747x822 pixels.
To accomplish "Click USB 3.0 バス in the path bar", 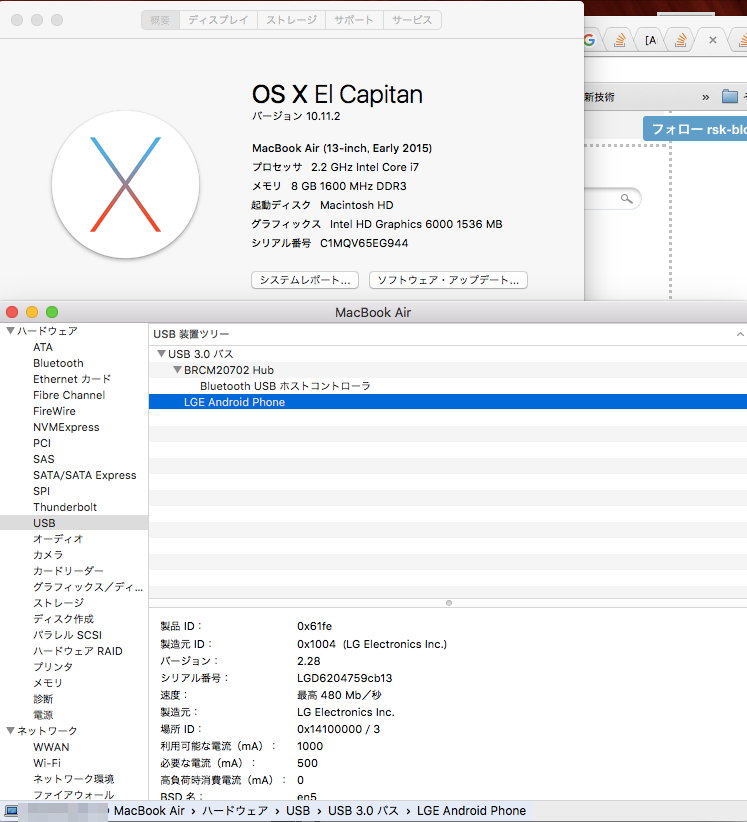I will pyautogui.click(x=363, y=811).
